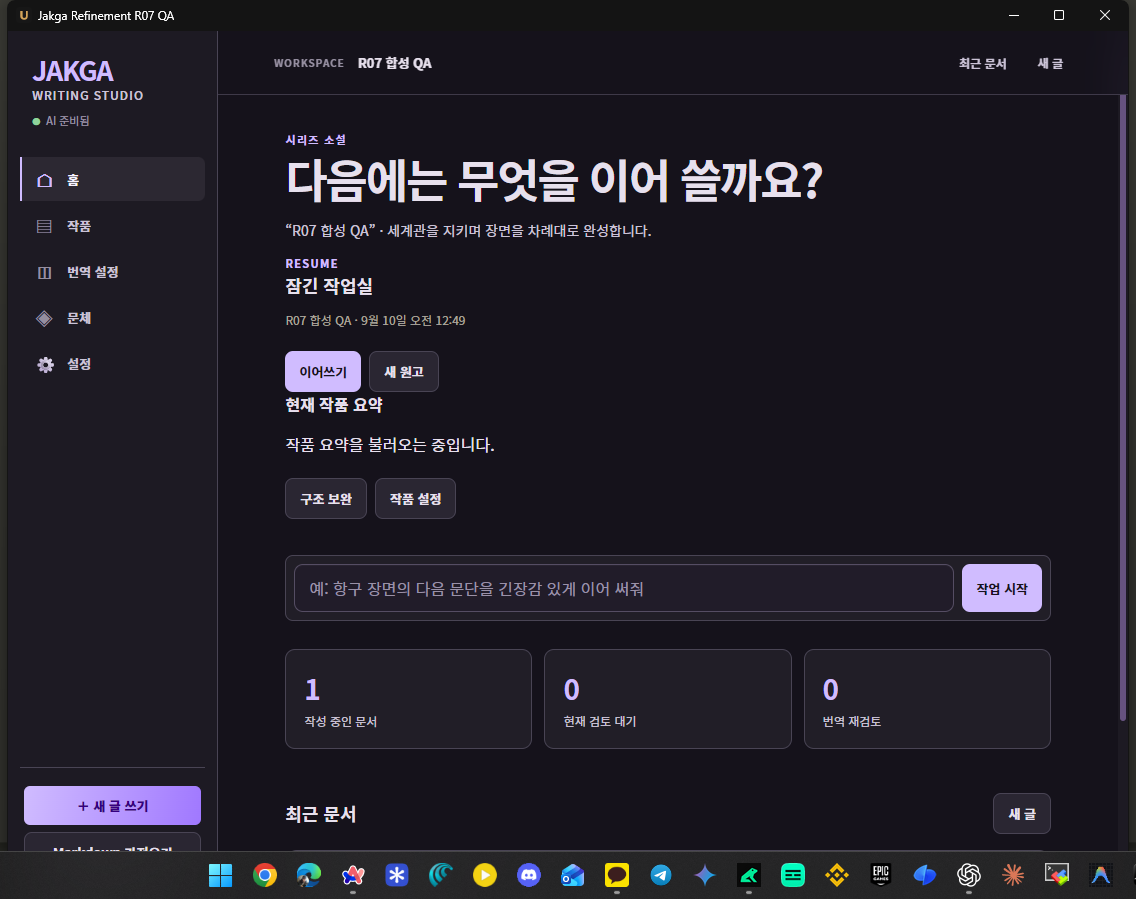
Task: Open the yellow play-button taskbar app
Action: [485, 875]
